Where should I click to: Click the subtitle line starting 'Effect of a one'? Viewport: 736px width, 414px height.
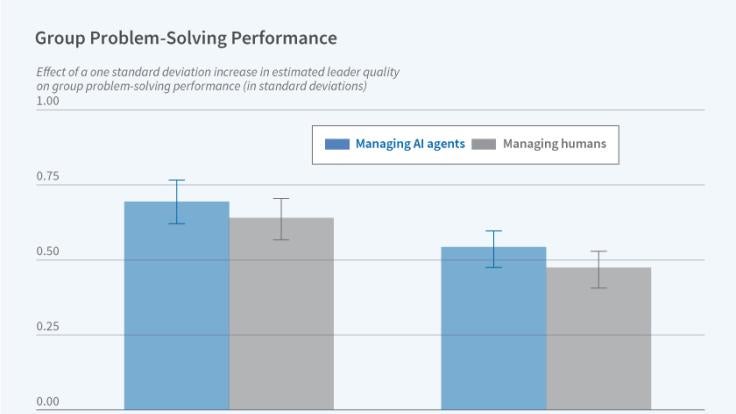pyautogui.click(x=218, y=72)
